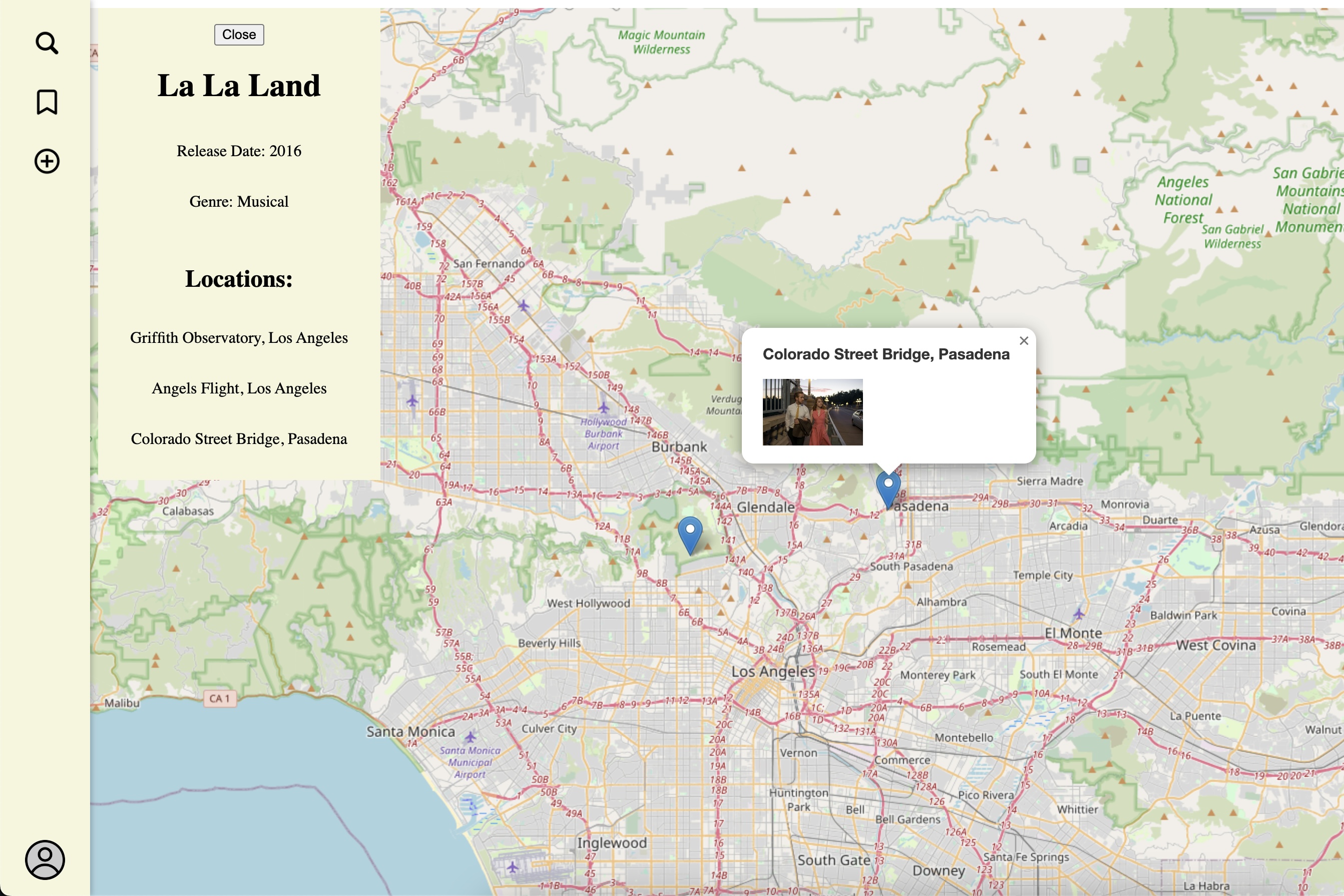Click the Hollywood Burbank Airport icon

pyautogui.click(x=604, y=408)
